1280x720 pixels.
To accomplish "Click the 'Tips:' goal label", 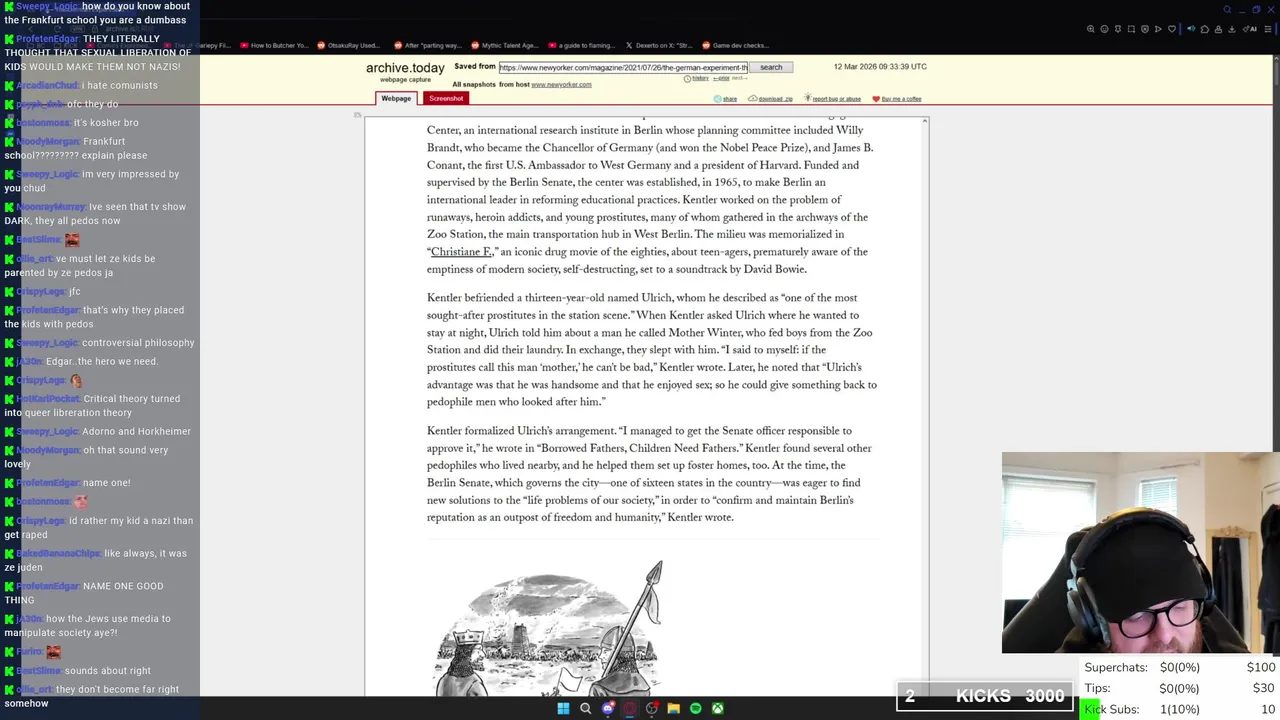I will [1097, 688].
